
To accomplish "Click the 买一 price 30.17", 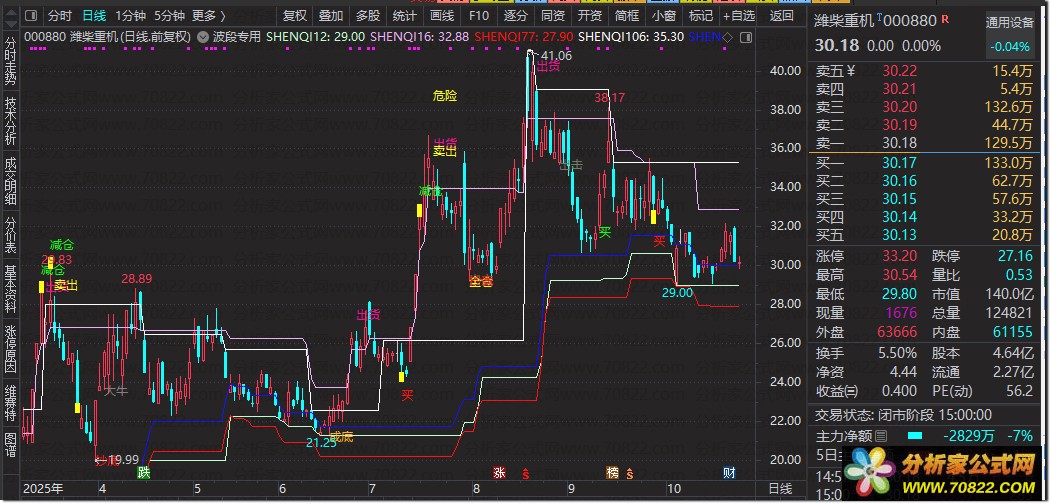I will coord(900,162).
